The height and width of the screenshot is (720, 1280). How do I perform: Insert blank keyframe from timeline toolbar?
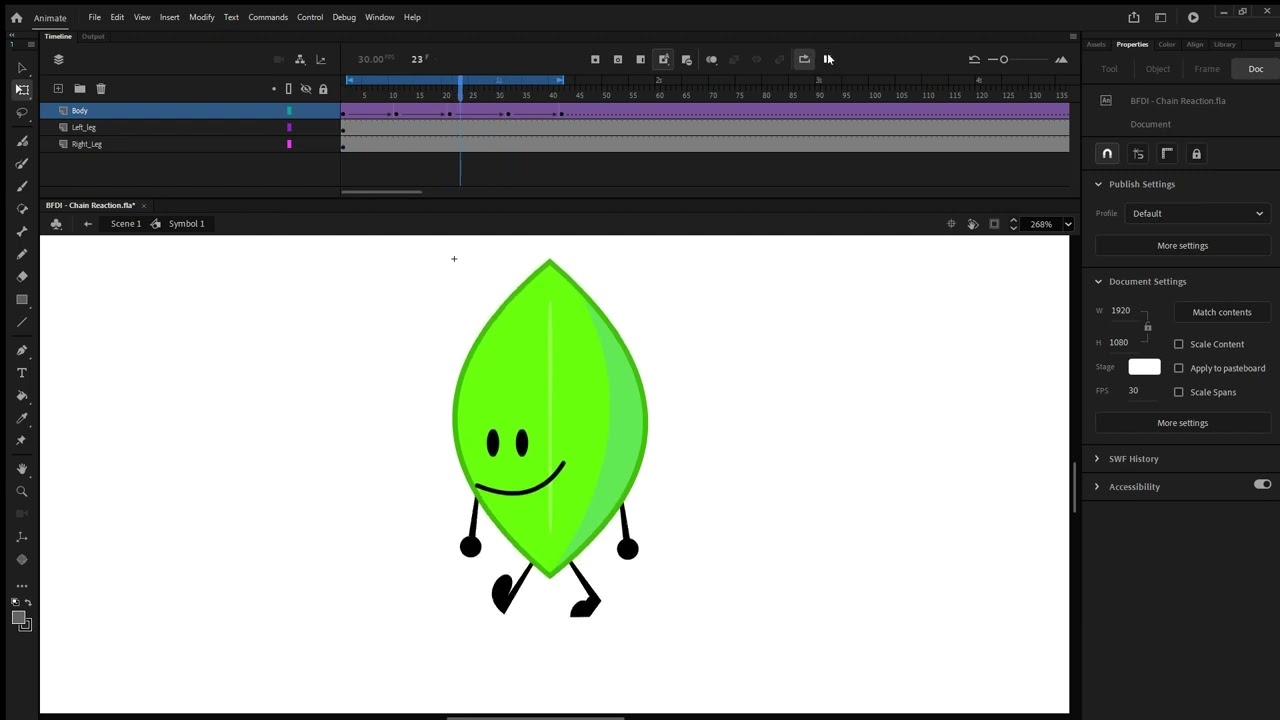coord(618,60)
